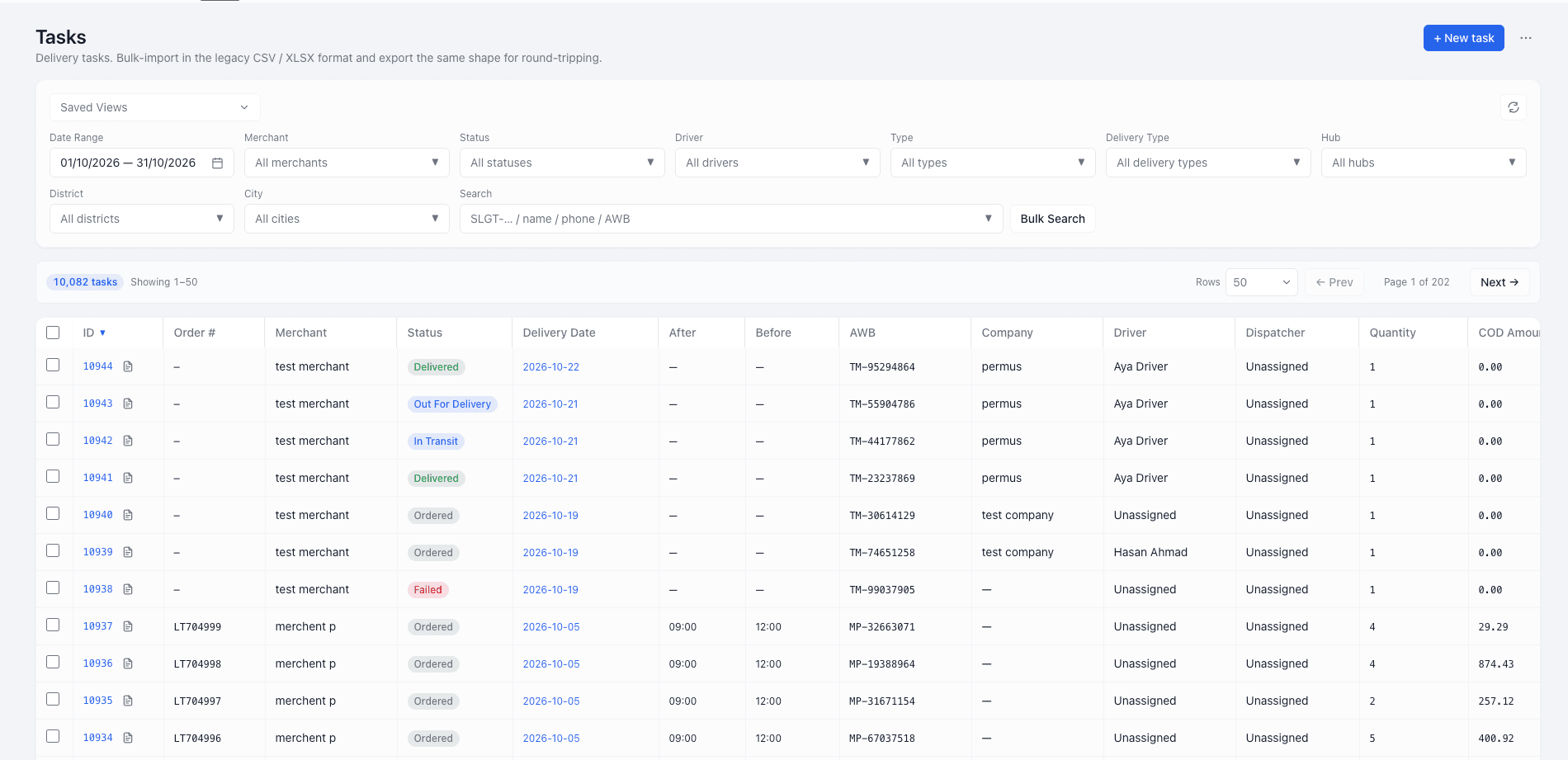Viewport: 1568px width, 760px height.
Task: Open the All delivery types dropdown
Action: coord(1208,163)
